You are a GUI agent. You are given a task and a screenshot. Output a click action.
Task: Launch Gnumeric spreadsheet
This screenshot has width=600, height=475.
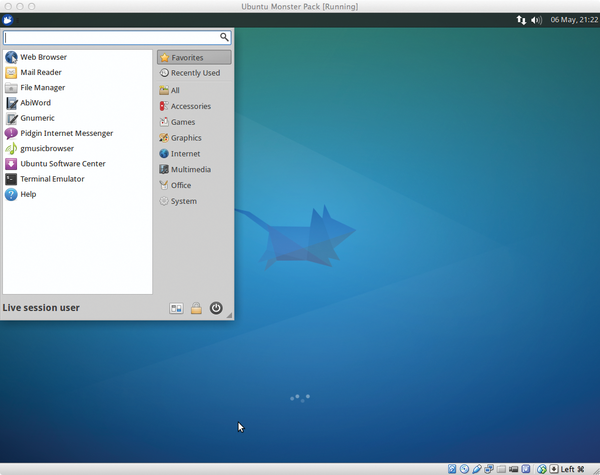point(78,118)
